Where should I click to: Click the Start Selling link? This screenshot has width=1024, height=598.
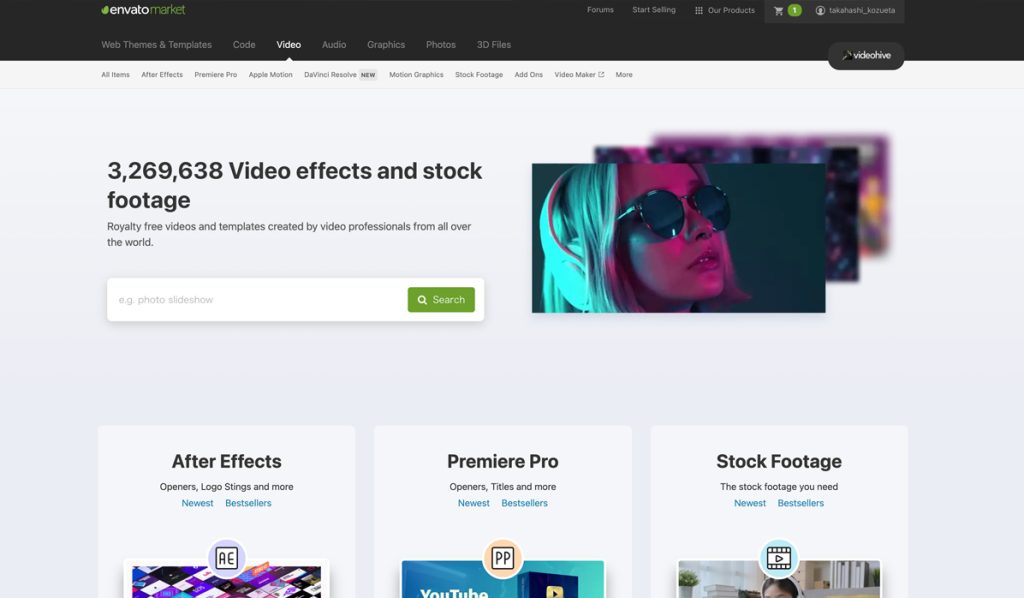tap(654, 10)
